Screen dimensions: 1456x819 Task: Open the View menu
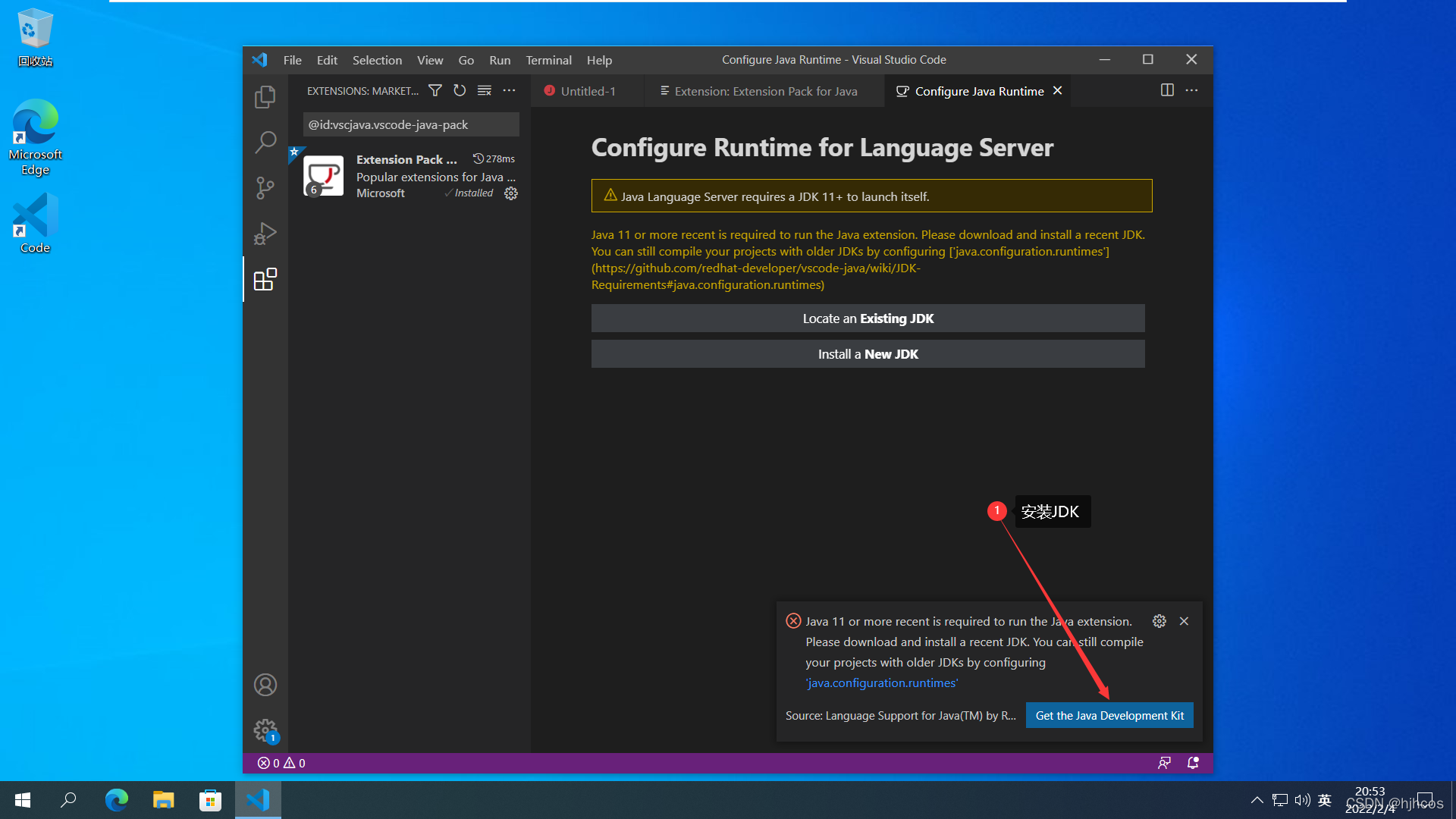coord(430,60)
